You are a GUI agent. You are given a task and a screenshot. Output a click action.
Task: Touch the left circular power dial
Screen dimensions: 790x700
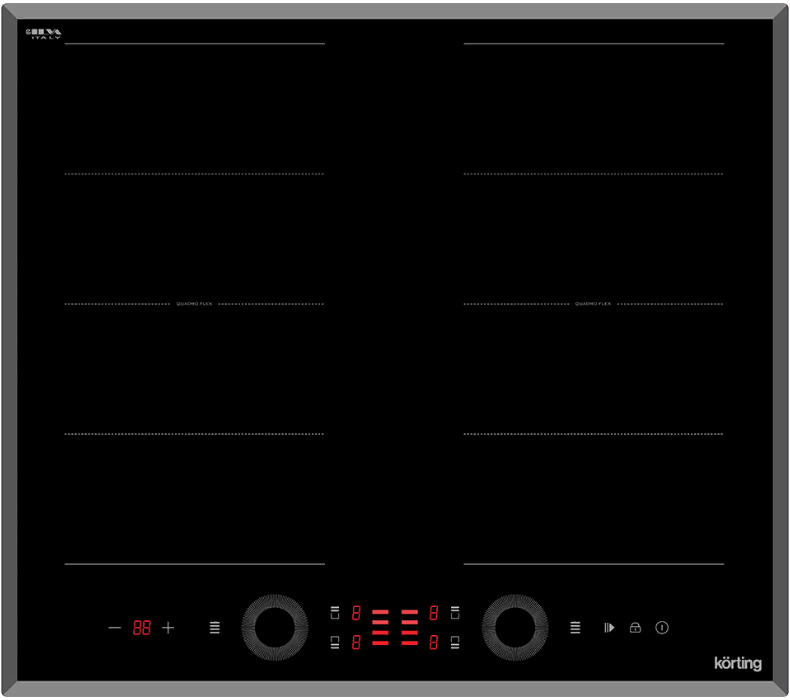click(274, 628)
